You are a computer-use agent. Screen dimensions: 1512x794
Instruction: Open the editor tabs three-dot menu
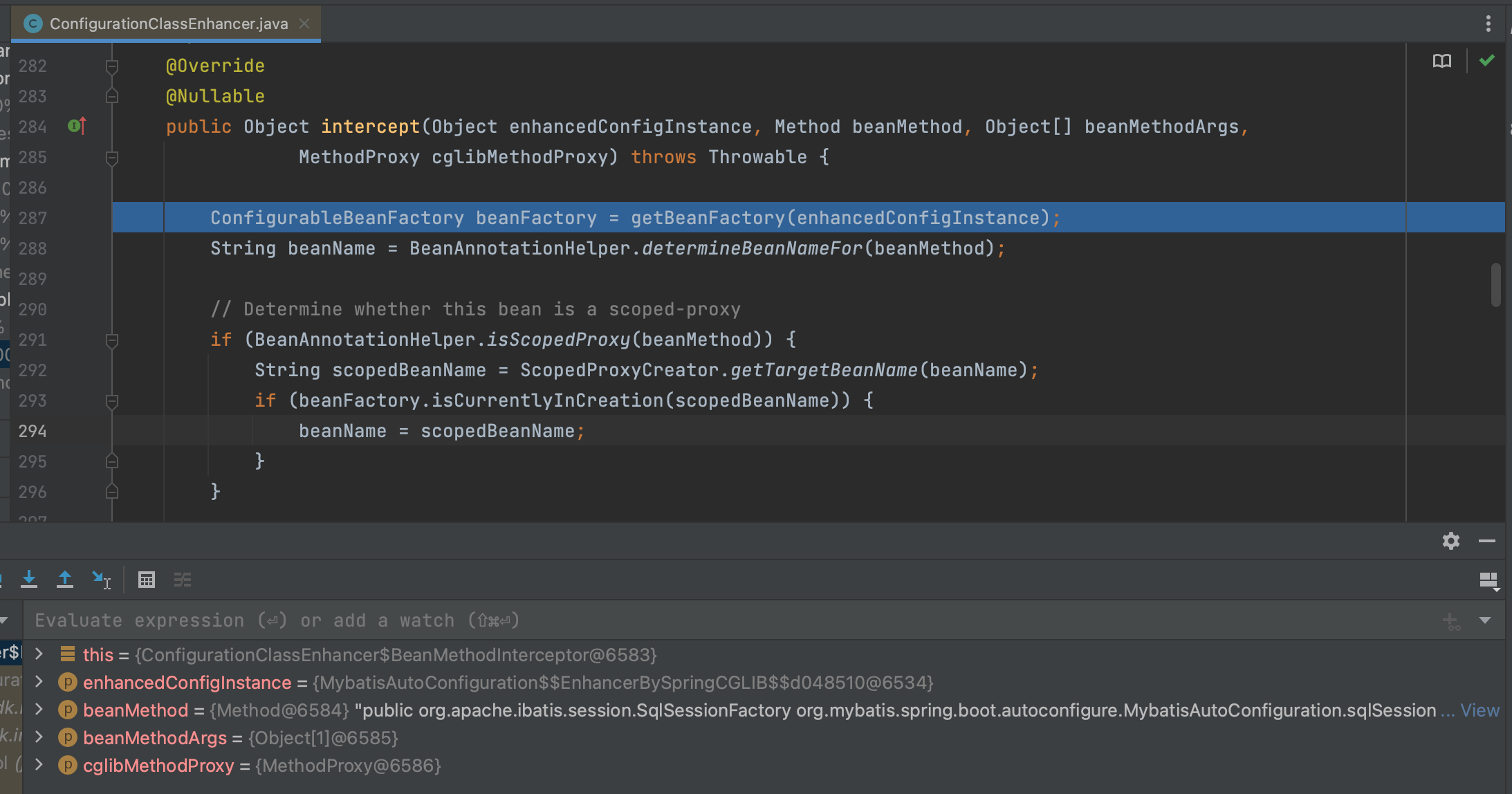(1488, 24)
